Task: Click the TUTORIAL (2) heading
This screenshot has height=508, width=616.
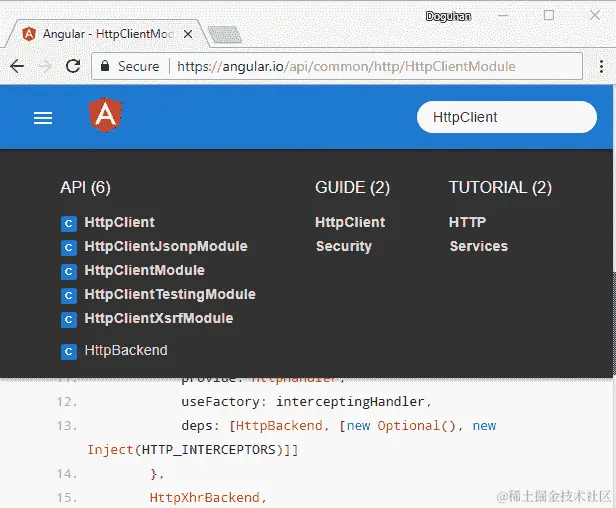Action: 500,187
